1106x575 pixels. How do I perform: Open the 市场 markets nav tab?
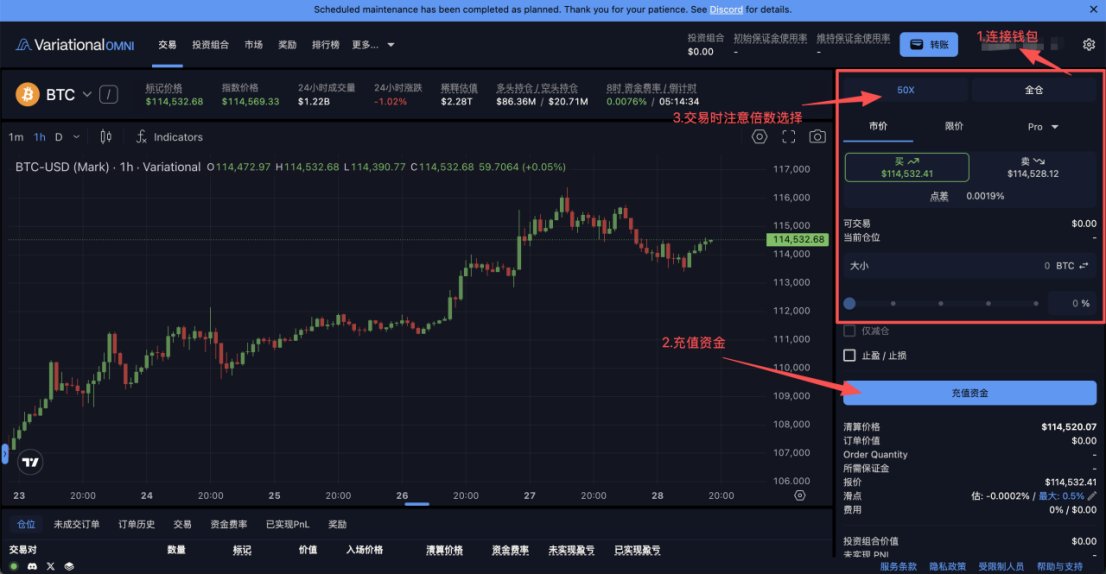click(253, 44)
